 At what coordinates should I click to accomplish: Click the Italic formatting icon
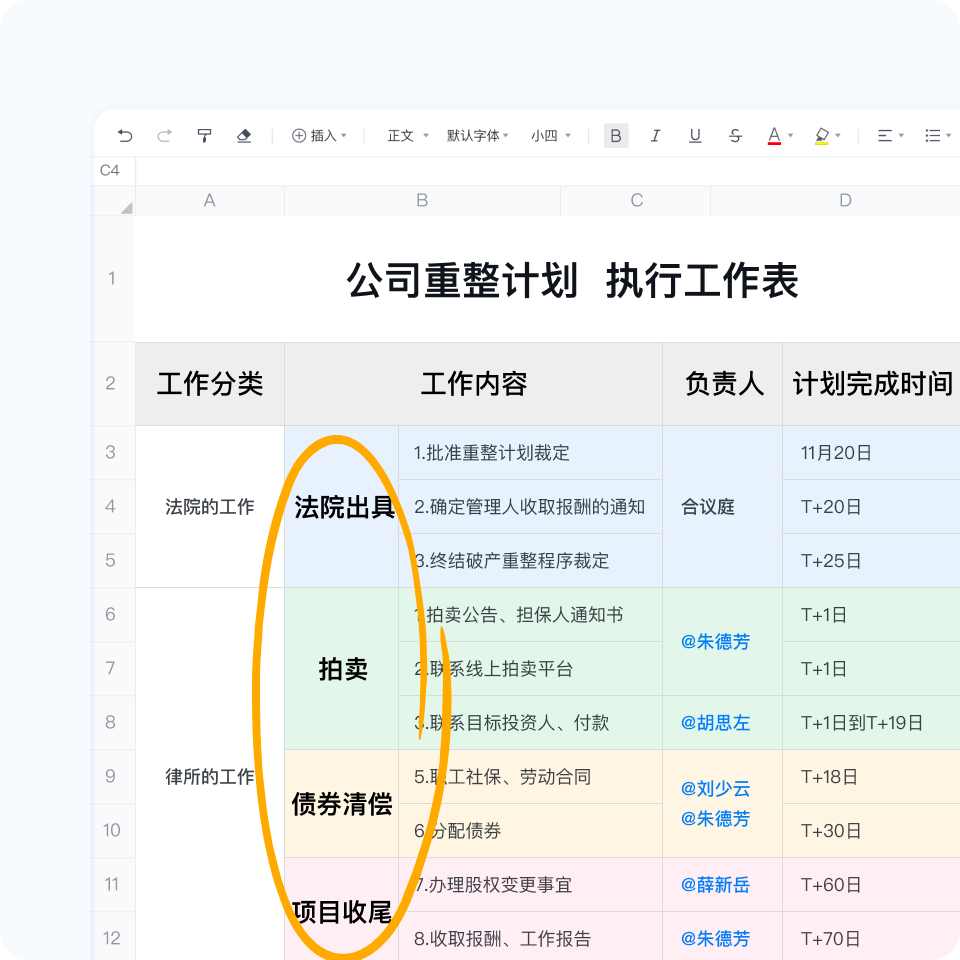point(655,136)
